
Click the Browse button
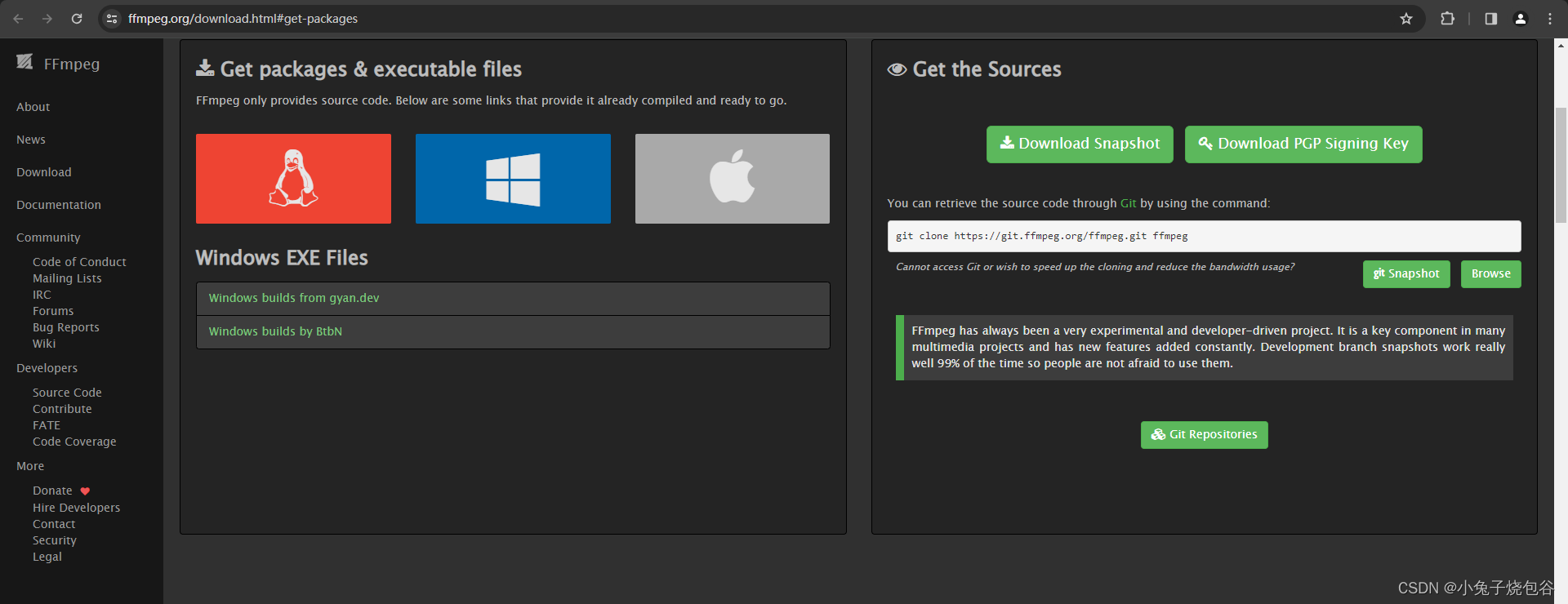coord(1491,274)
